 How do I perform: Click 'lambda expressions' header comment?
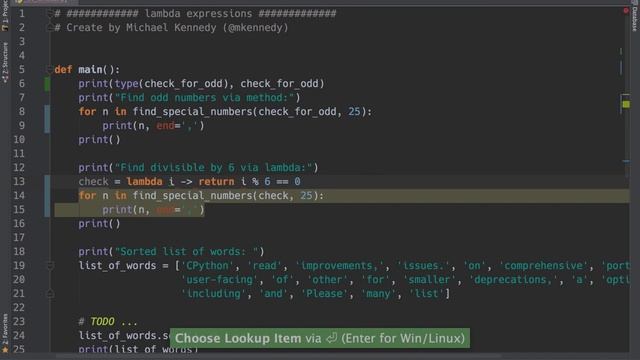[x=198, y=14]
